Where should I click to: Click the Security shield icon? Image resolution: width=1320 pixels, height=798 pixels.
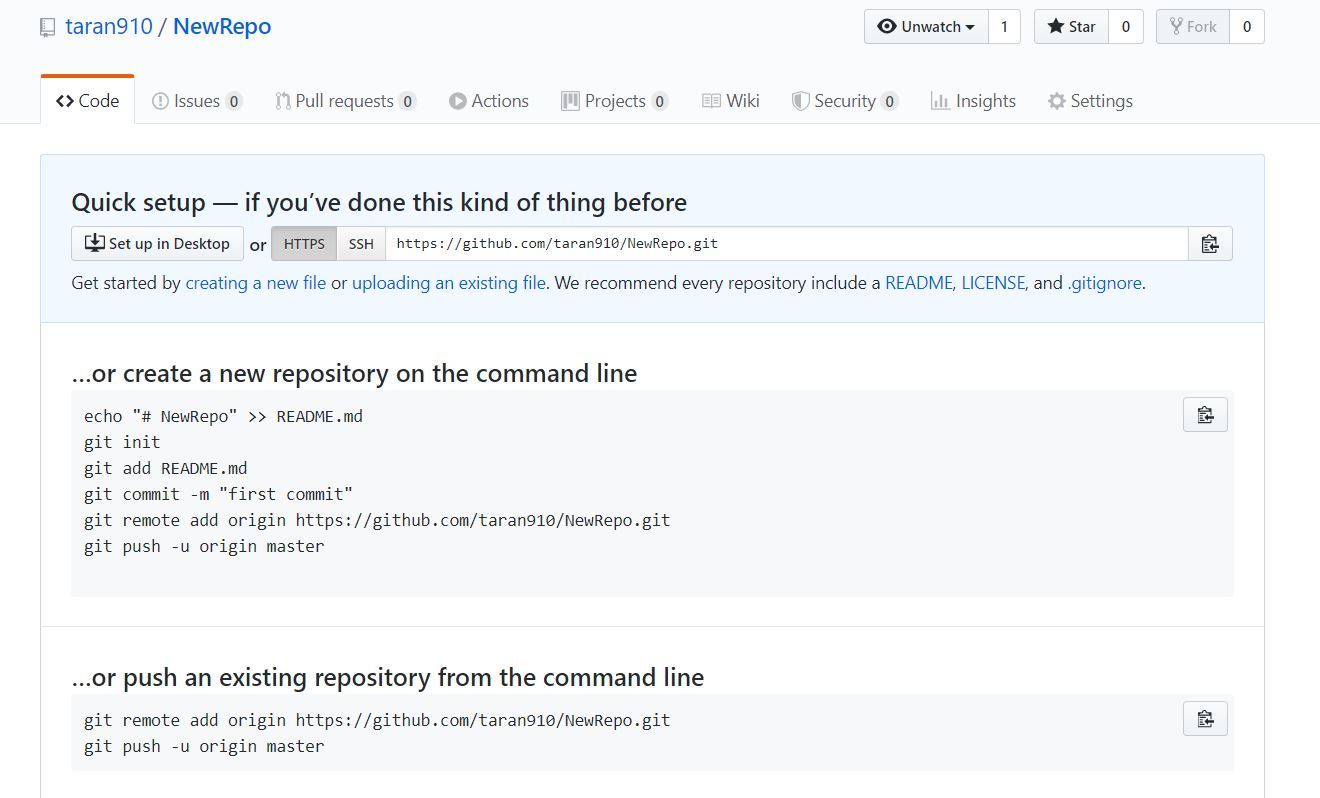coord(801,100)
